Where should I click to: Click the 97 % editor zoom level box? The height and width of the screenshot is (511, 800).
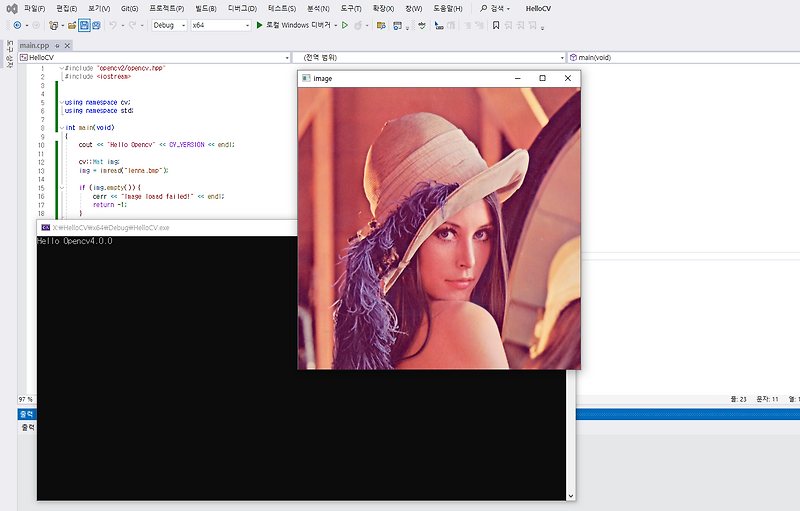coord(26,399)
